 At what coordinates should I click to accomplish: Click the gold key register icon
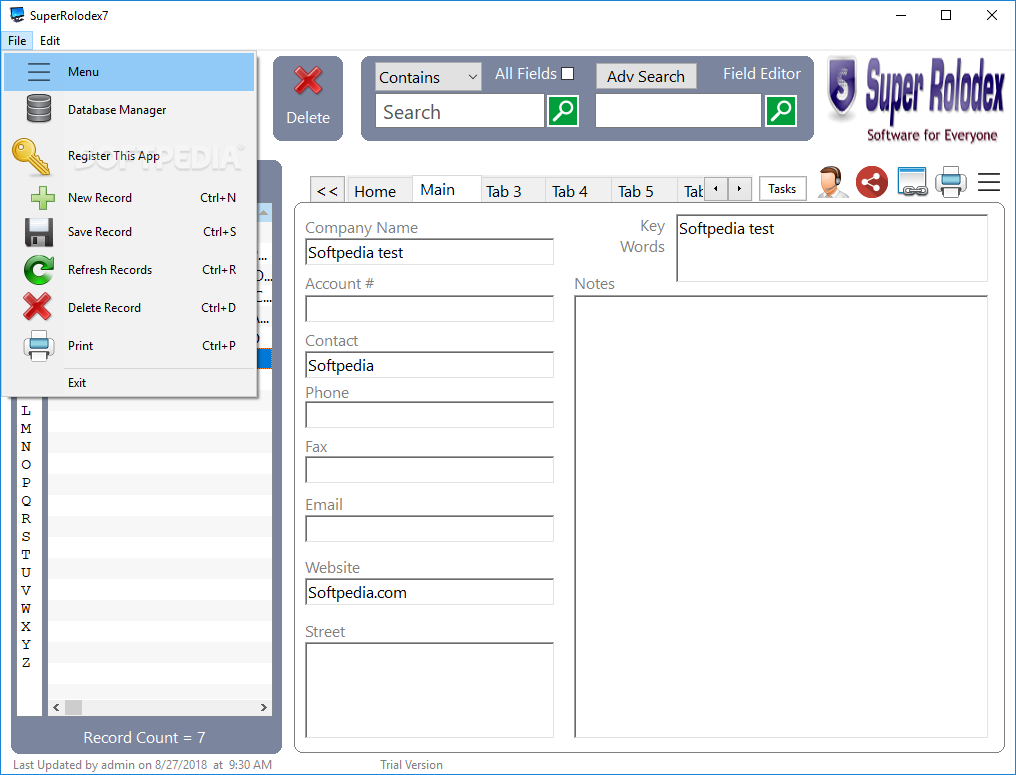(x=30, y=157)
